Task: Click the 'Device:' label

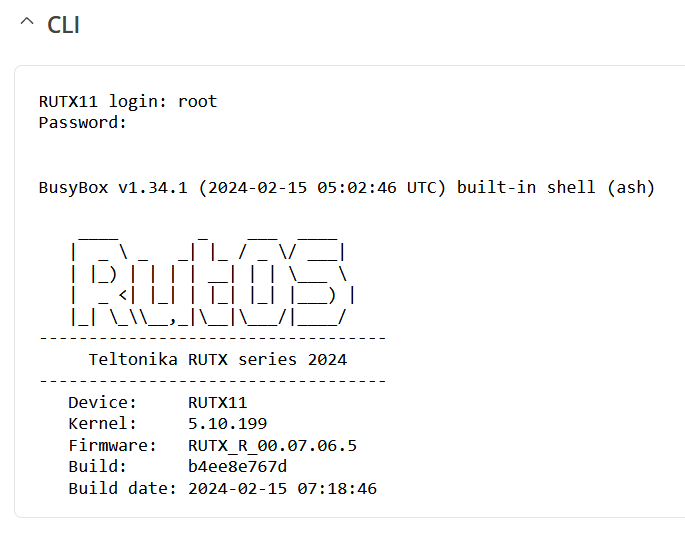Action: (103, 402)
